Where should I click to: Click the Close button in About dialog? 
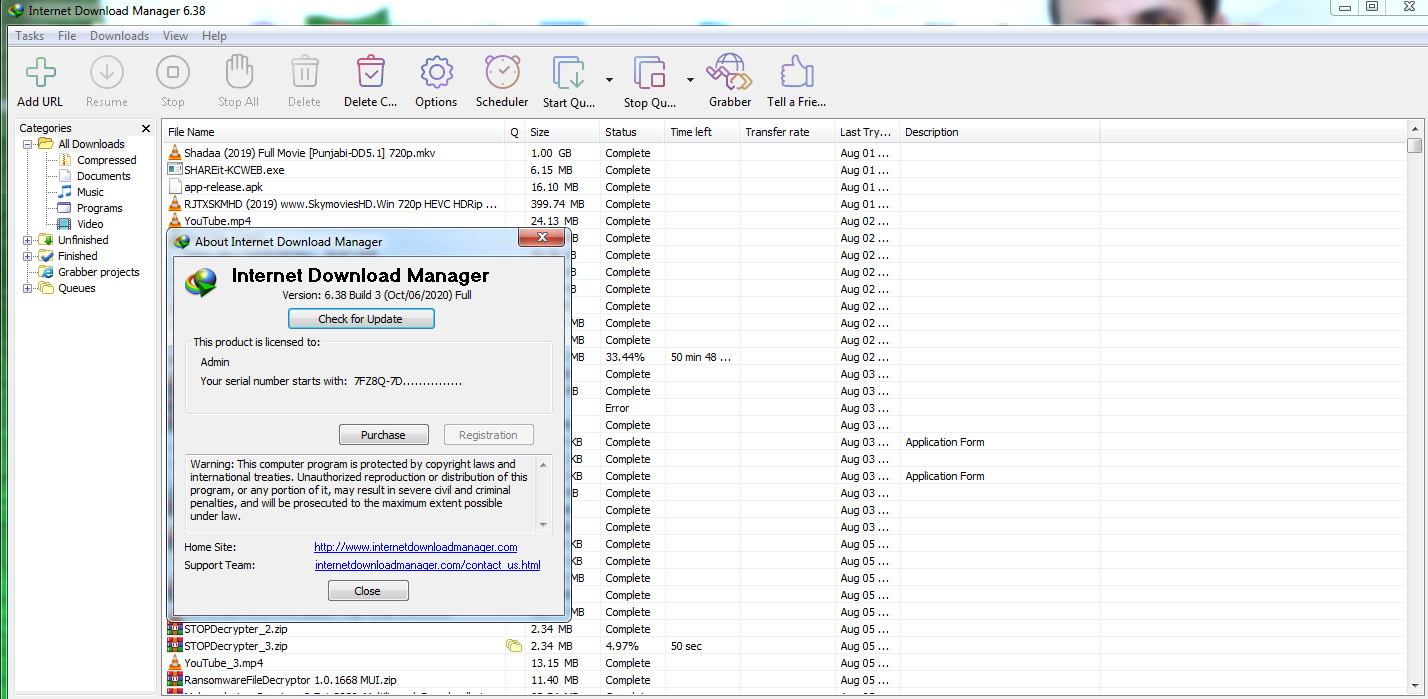click(x=368, y=591)
